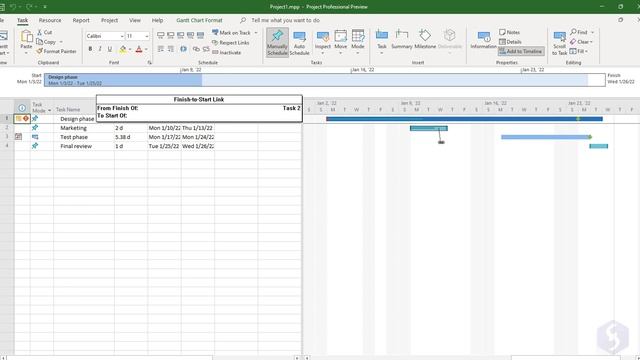Click the Format Painter brush

(40, 51)
